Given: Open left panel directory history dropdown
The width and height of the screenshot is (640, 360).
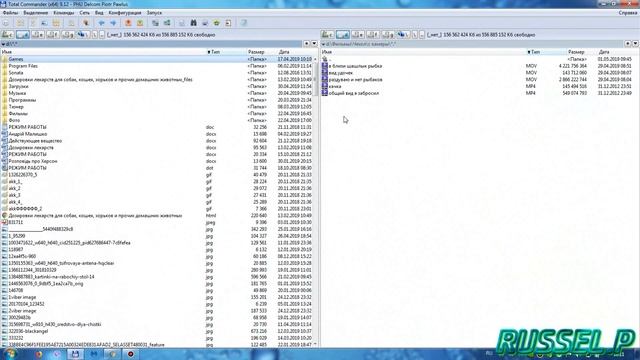Looking at the screenshot, I should pos(314,44).
